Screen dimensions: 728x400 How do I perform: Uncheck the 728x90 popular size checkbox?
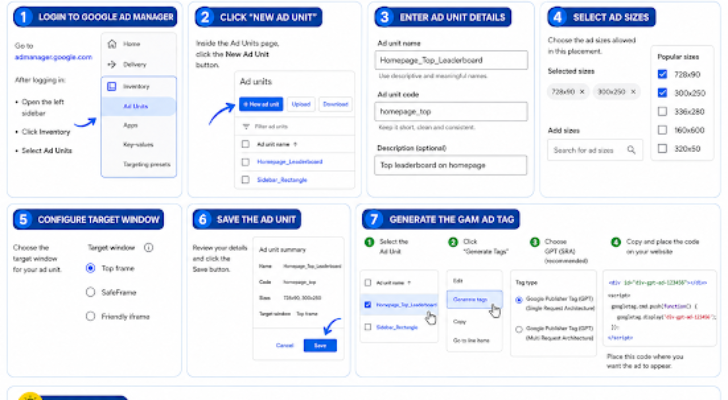coord(663,74)
